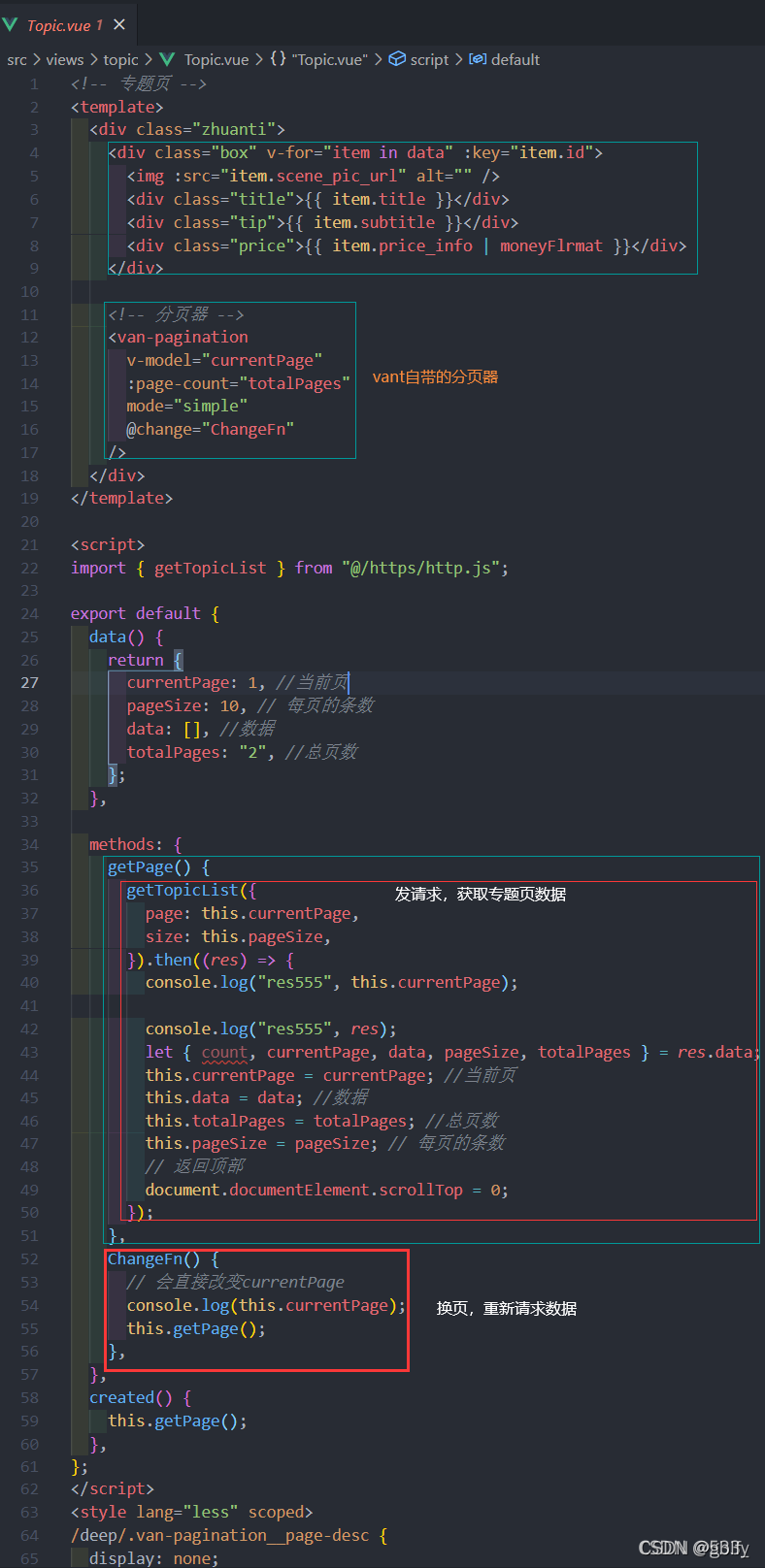Click the @change="ChangeFn" attribute
The width and height of the screenshot is (765, 1568).
(x=210, y=430)
